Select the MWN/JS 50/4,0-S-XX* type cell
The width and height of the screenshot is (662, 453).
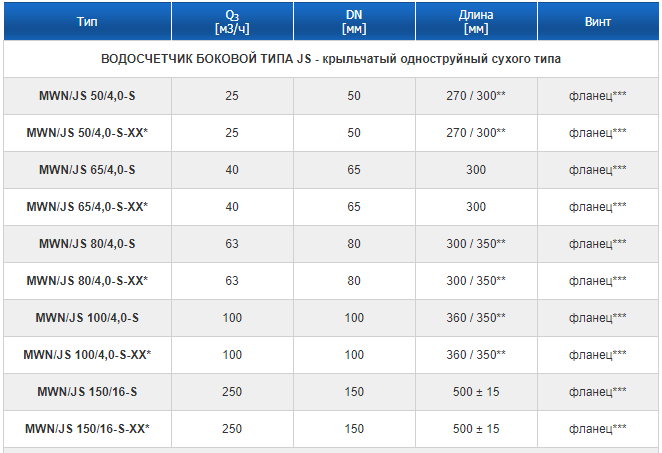pos(87,133)
